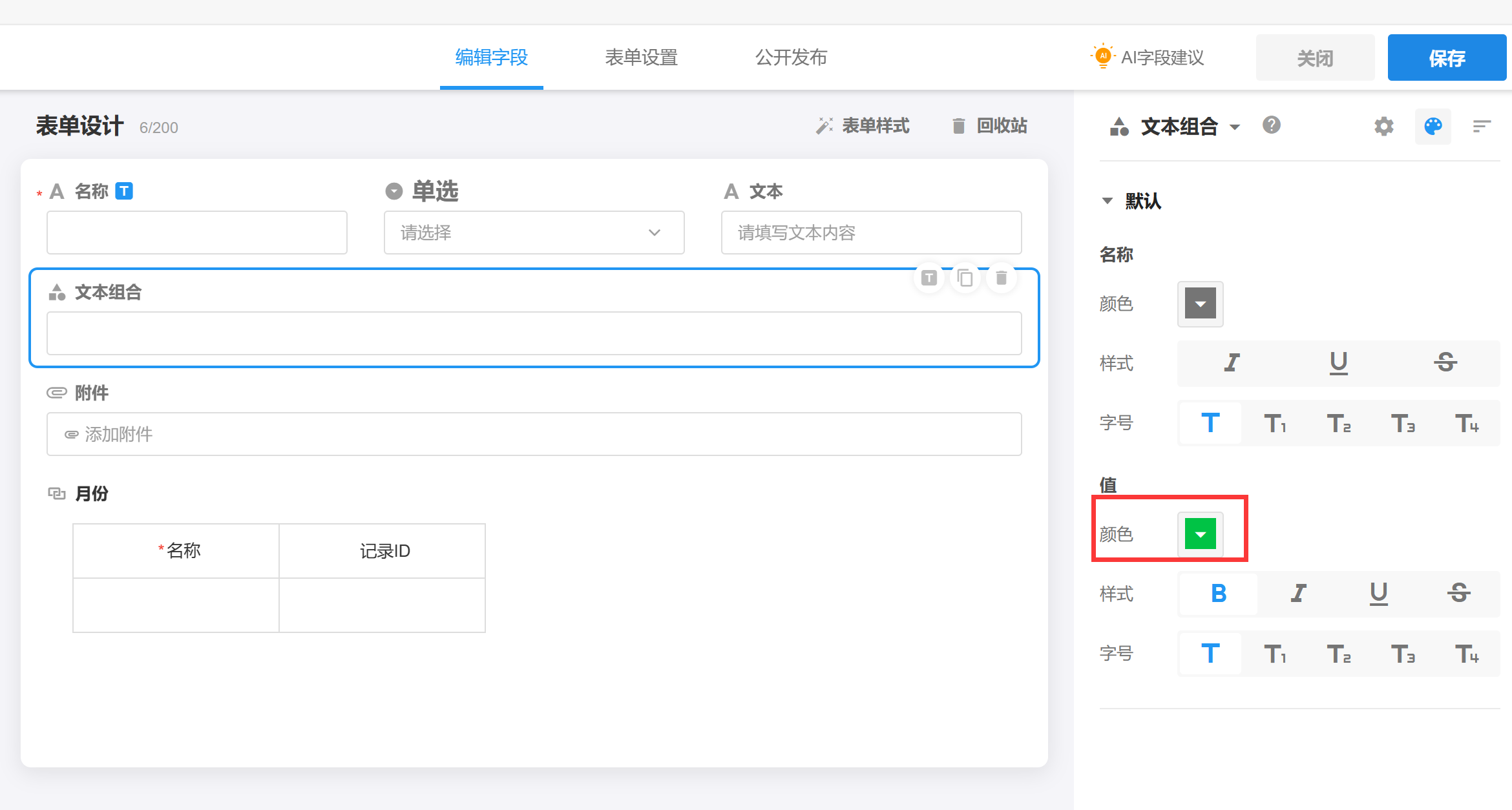Open the green 值 color swatch
Image resolution: width=1512 pixels, height=810 pixels.
pos(1200,534)
